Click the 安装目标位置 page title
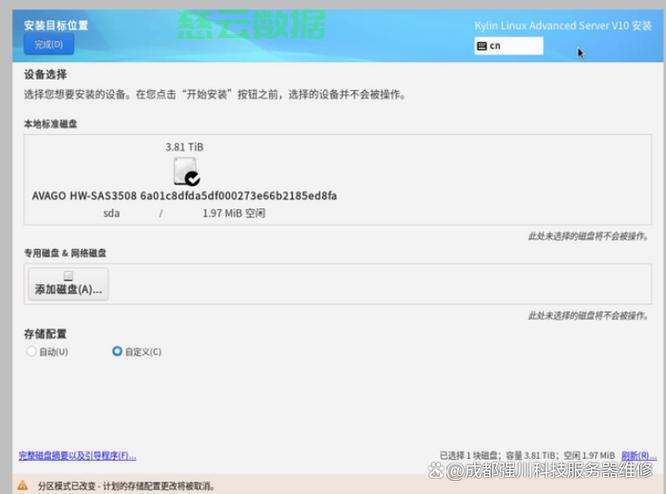This screenshot has width=666, height=494. point(56,25)
